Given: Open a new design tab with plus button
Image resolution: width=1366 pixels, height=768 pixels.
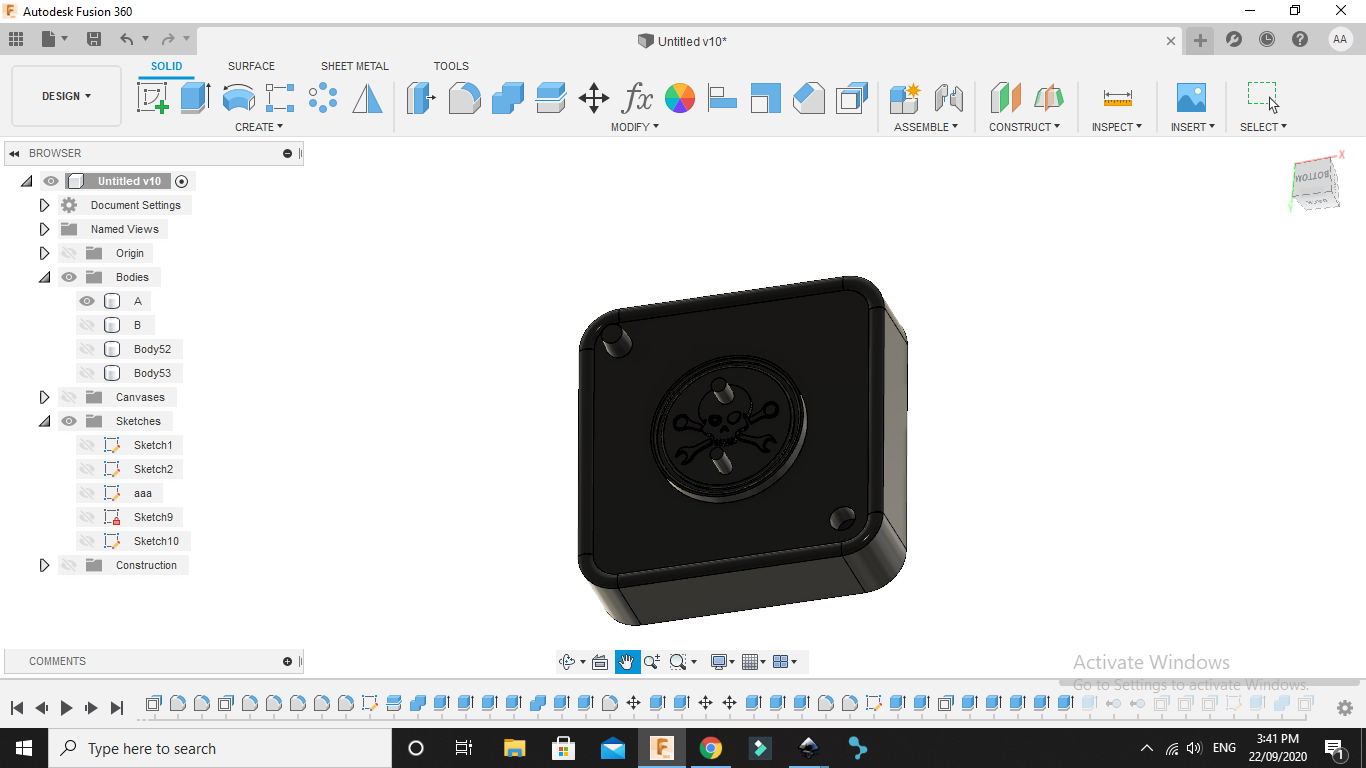Looking at the screenshot, I should pyautogui.click(x=1200, y=40).
